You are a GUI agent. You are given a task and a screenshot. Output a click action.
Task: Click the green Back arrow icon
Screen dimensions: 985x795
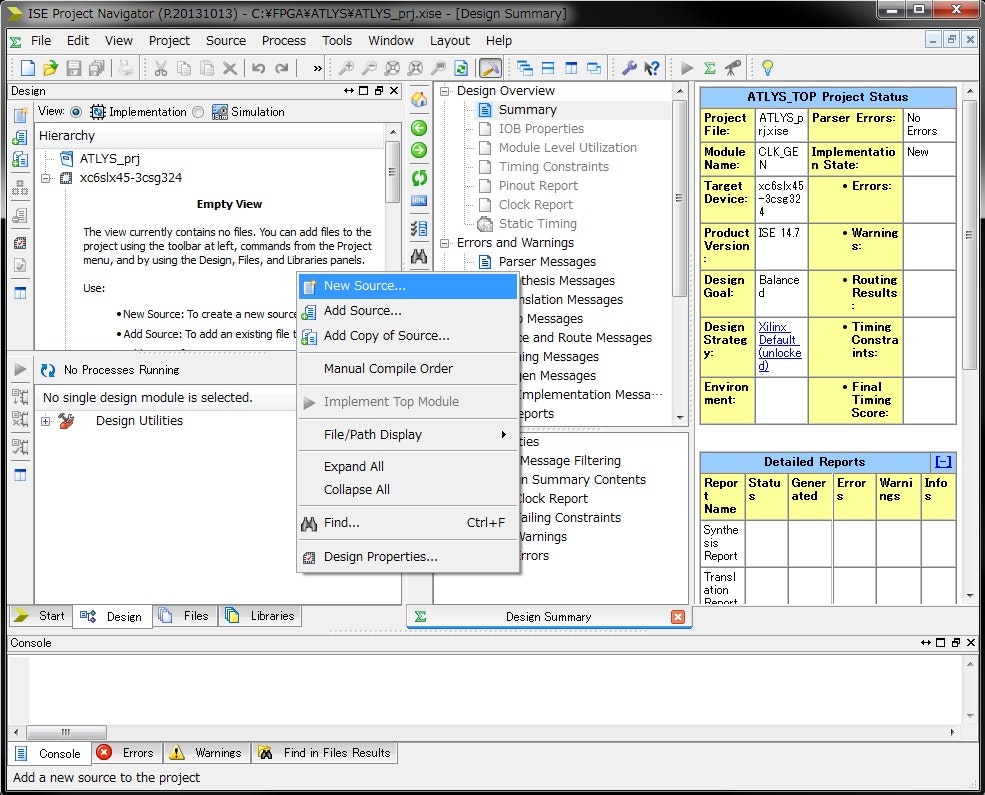tap(419, 127)
